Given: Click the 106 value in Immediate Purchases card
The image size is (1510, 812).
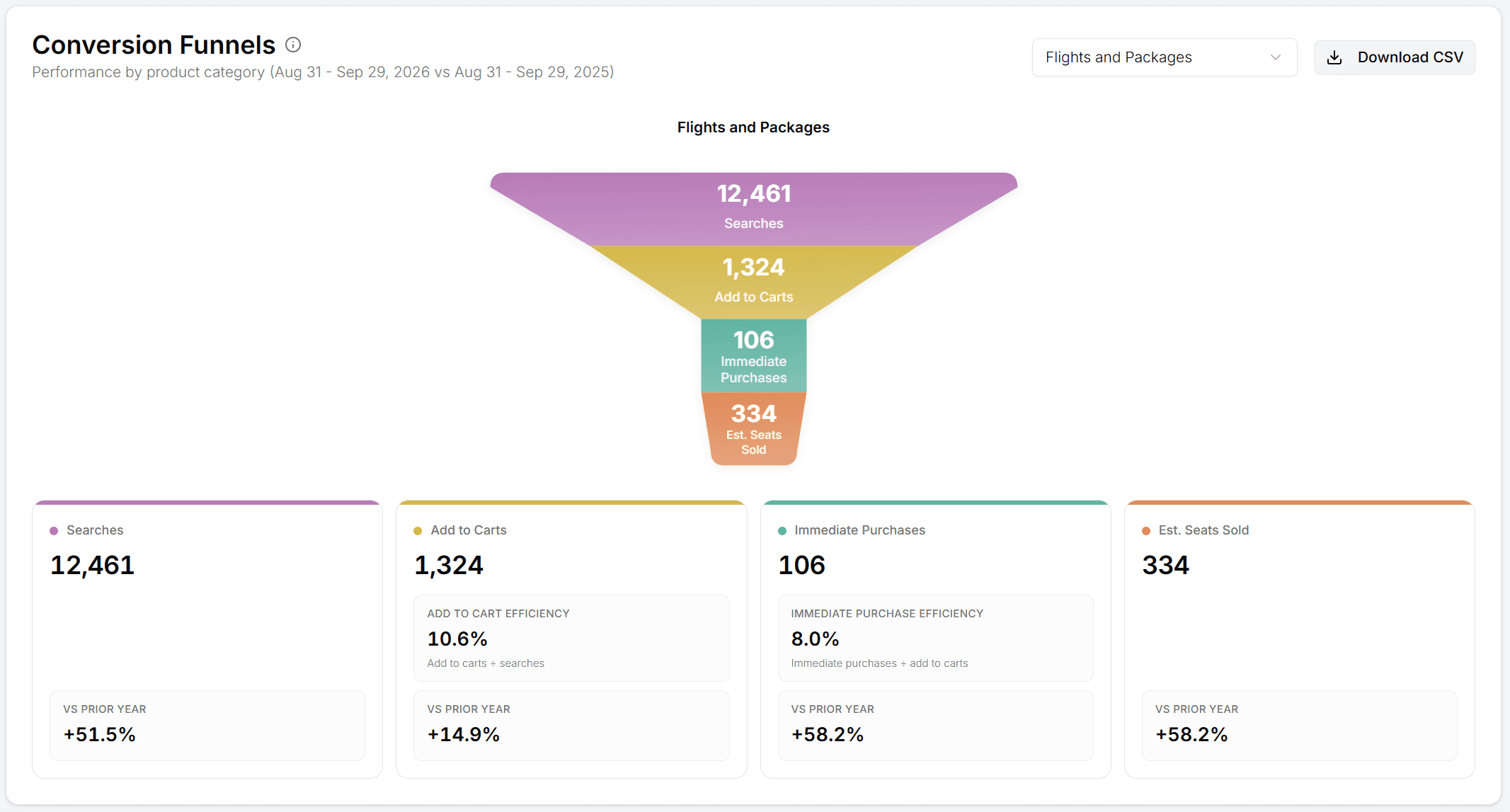Looking at the screenshot, I should coord(802,565).
